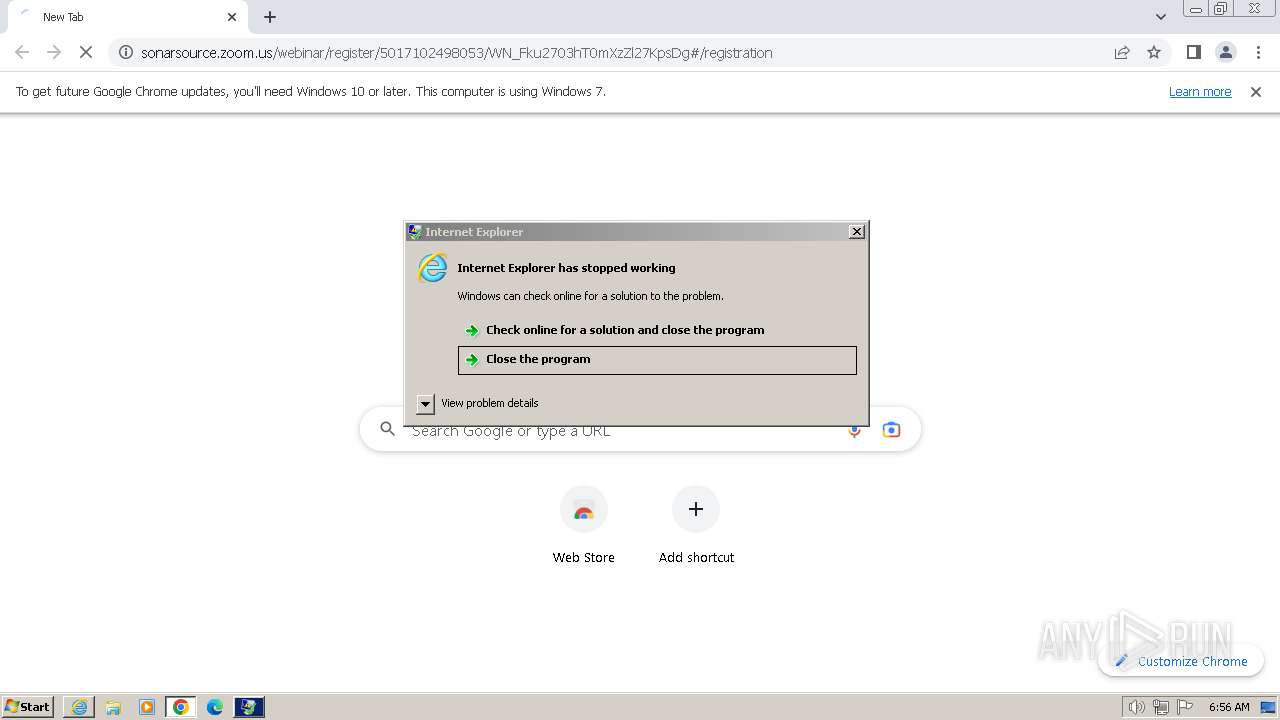The image size is (1280, 720).
Task: Switch to Chrome taskbar button
Action: [x=181, y=707]
